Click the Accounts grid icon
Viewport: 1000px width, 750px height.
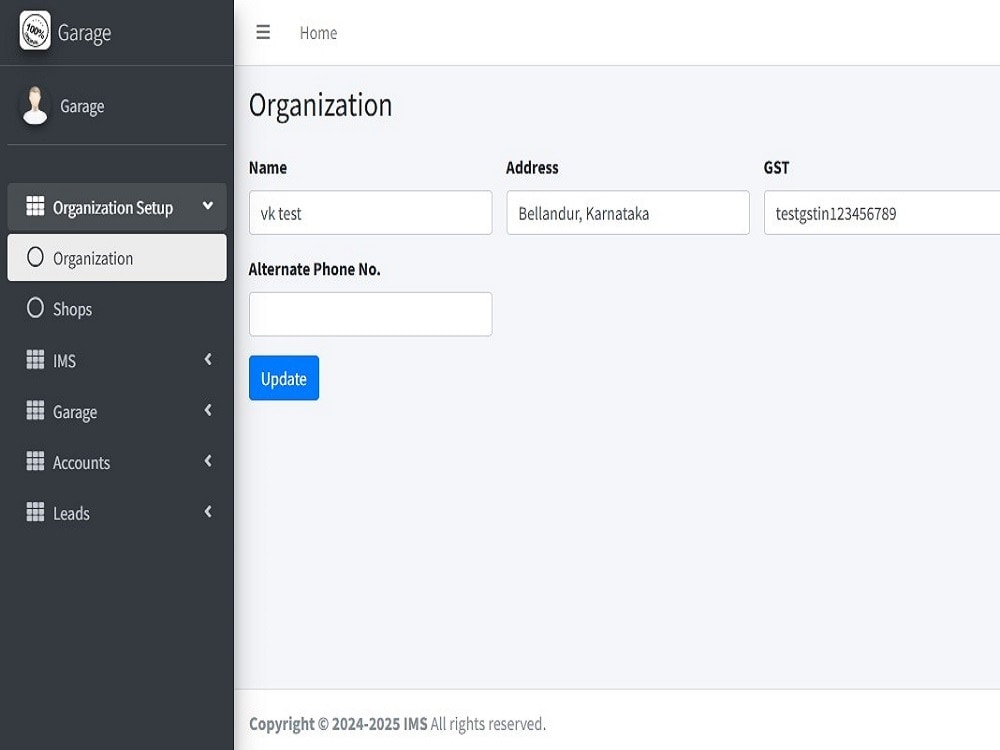(35, 461)
